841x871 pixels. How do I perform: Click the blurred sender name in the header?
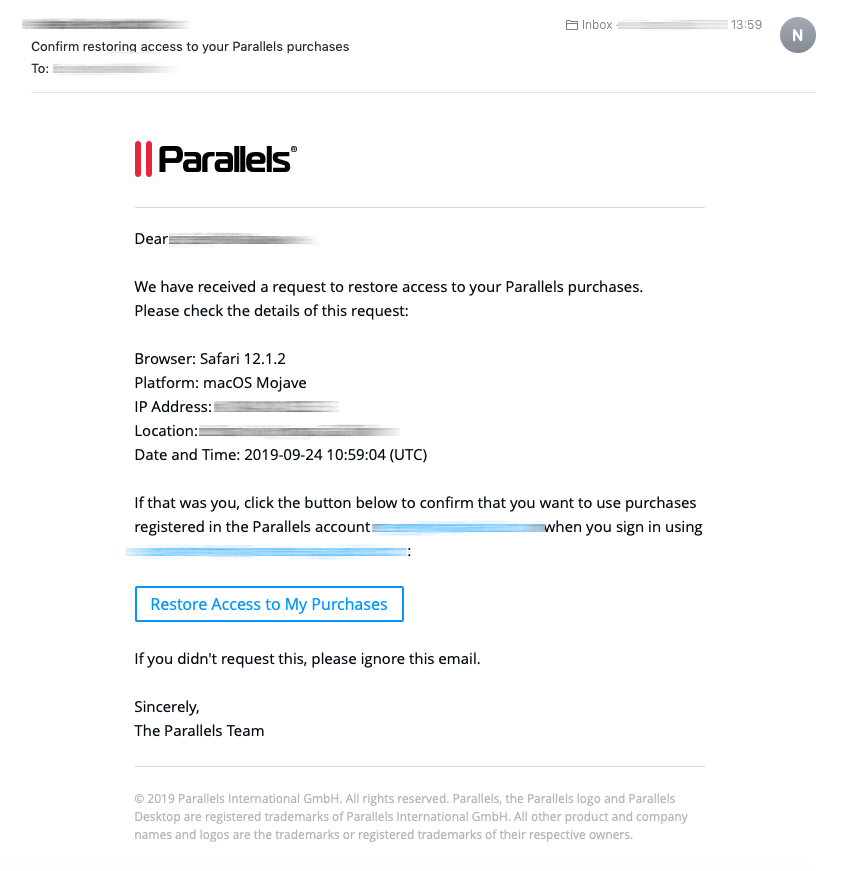pyautogui.click(x=105, y=24)
